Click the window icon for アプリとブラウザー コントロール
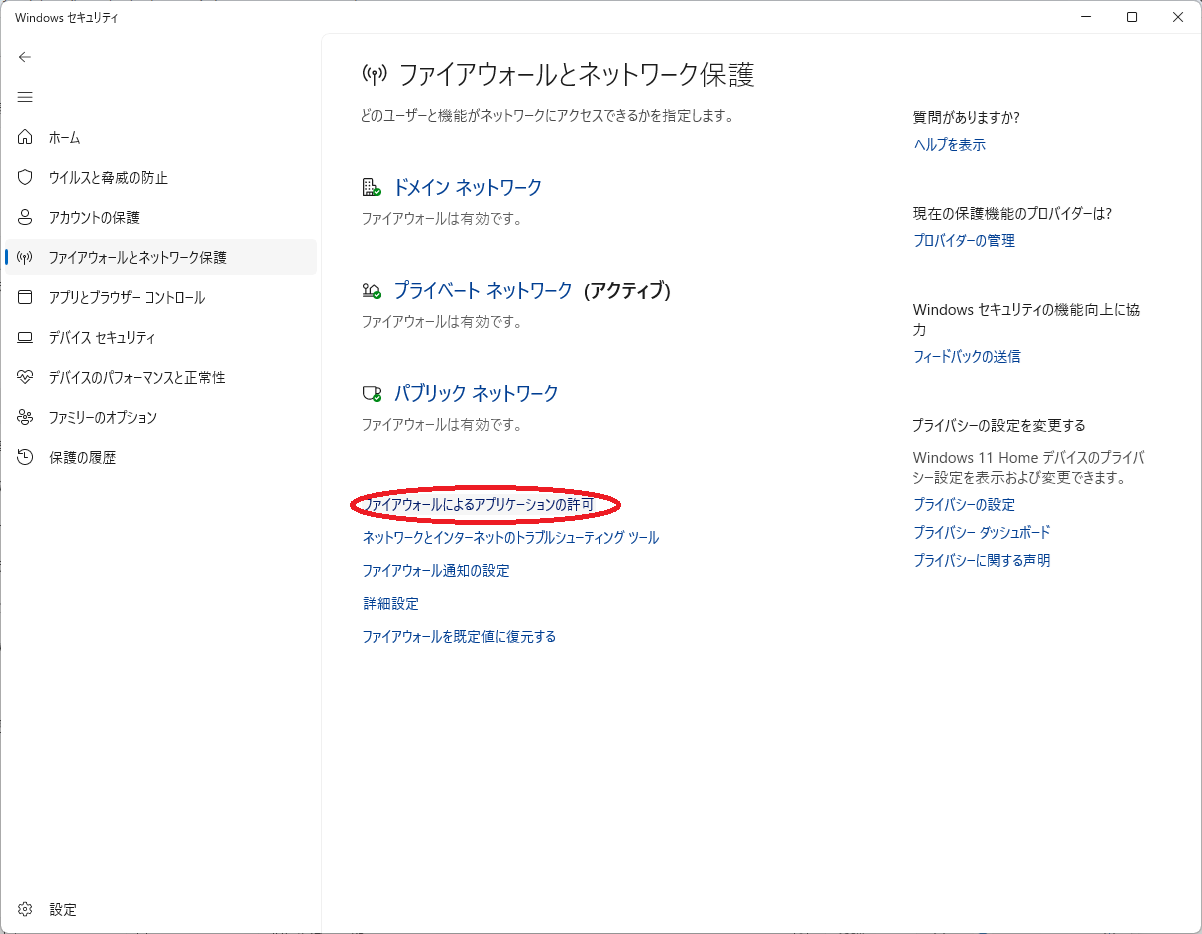Image resolution: width=1202 pixels, height=934 pixels. (26, 297)
